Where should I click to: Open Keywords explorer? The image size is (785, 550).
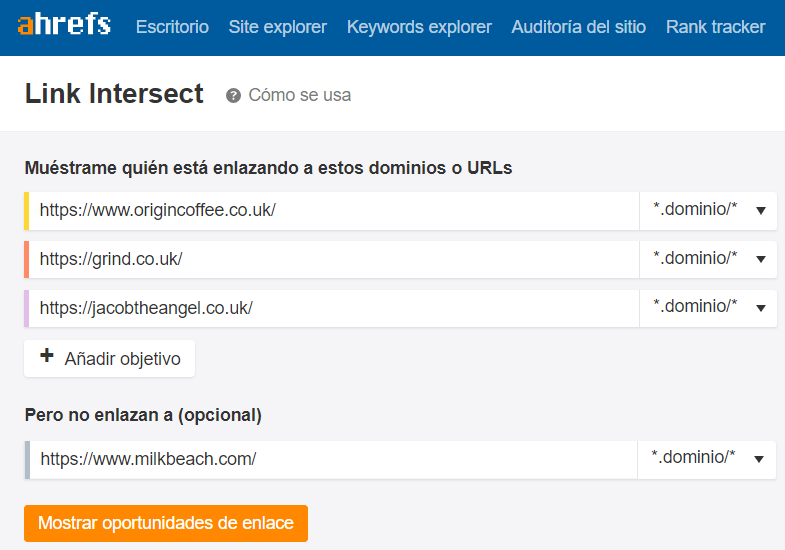[x=419, y=27]
